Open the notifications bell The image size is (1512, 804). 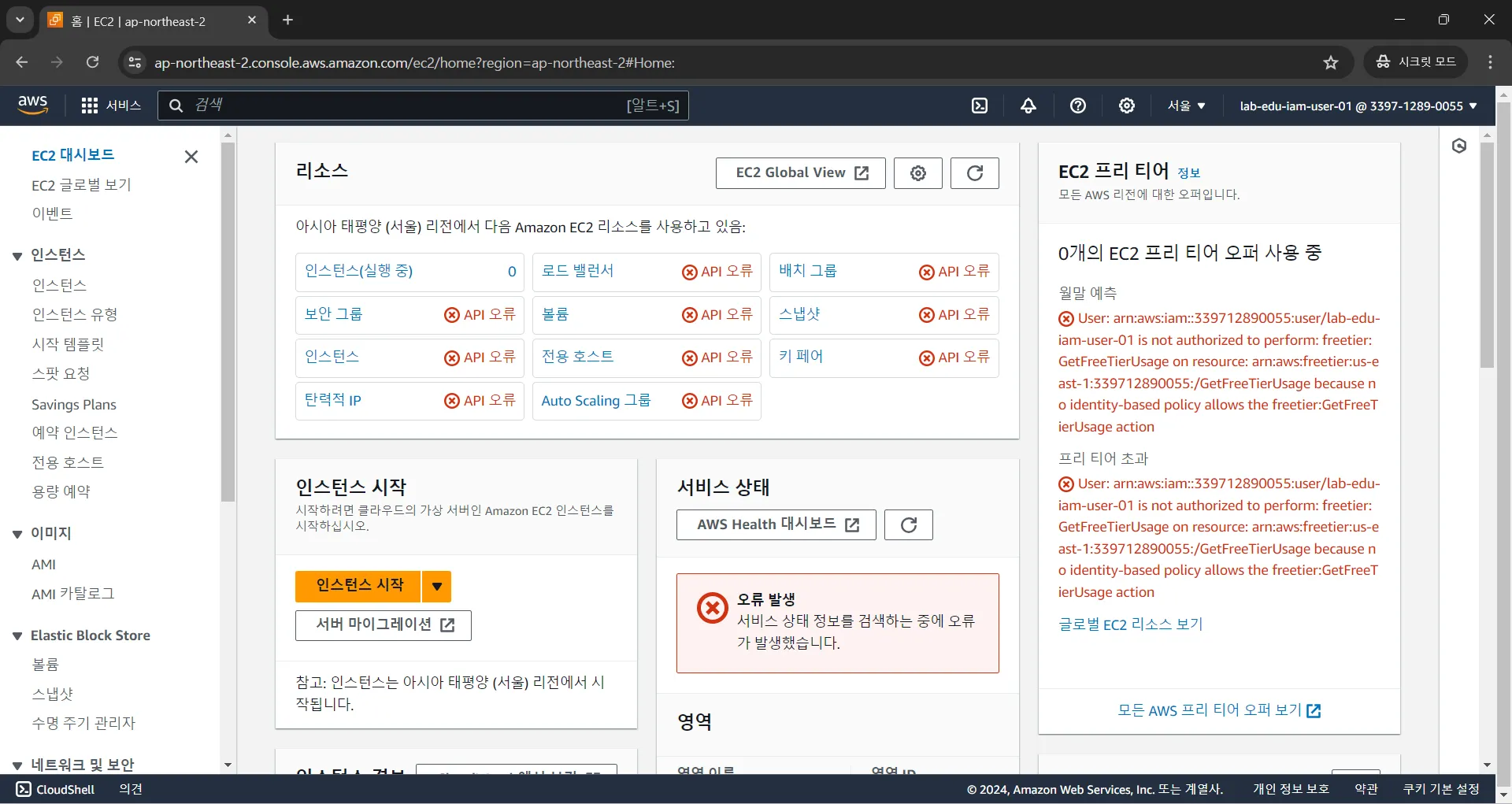(x=1028, y=106)
